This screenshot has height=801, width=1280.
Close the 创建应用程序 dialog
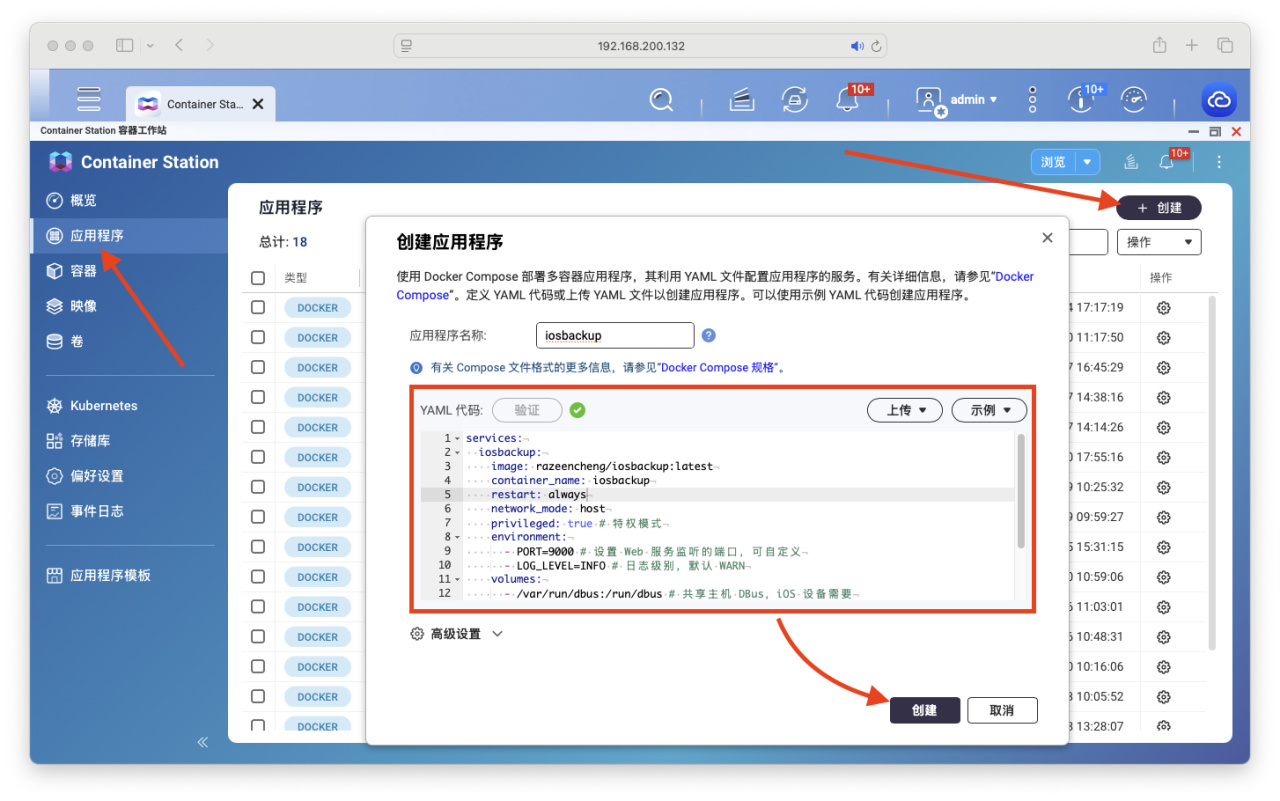(1047, 238)
